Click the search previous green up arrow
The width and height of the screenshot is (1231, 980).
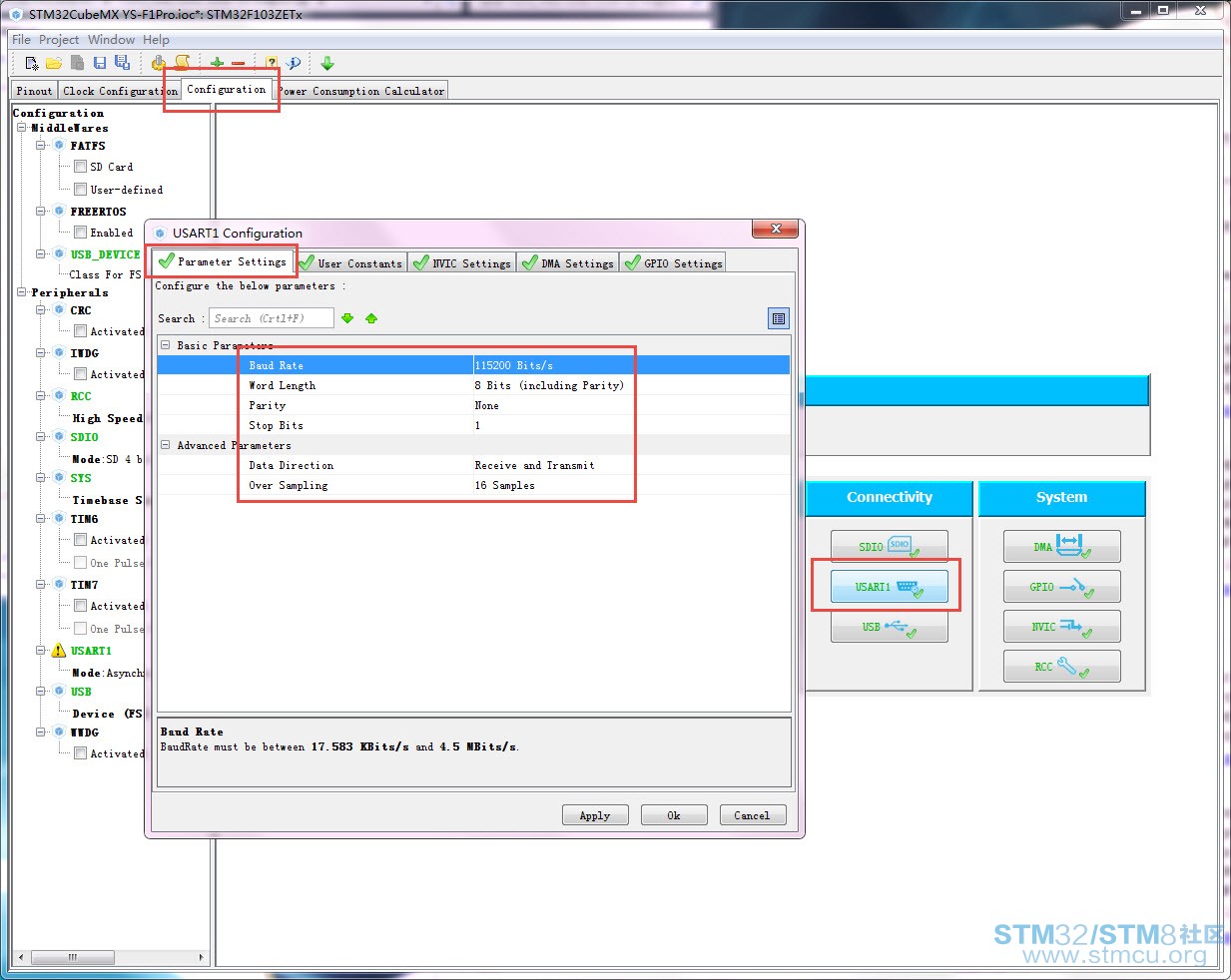click(371, 318)
